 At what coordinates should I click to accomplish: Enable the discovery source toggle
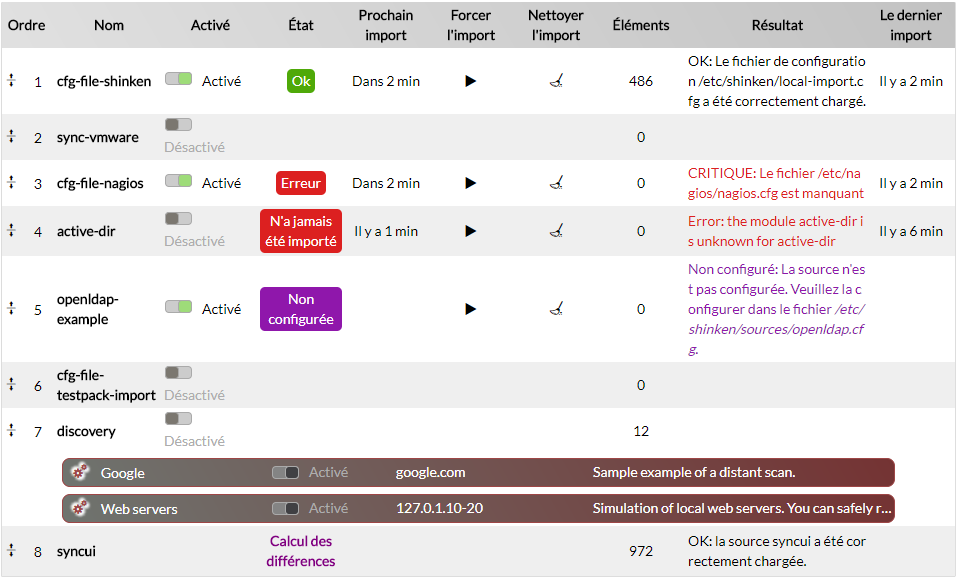178,419
